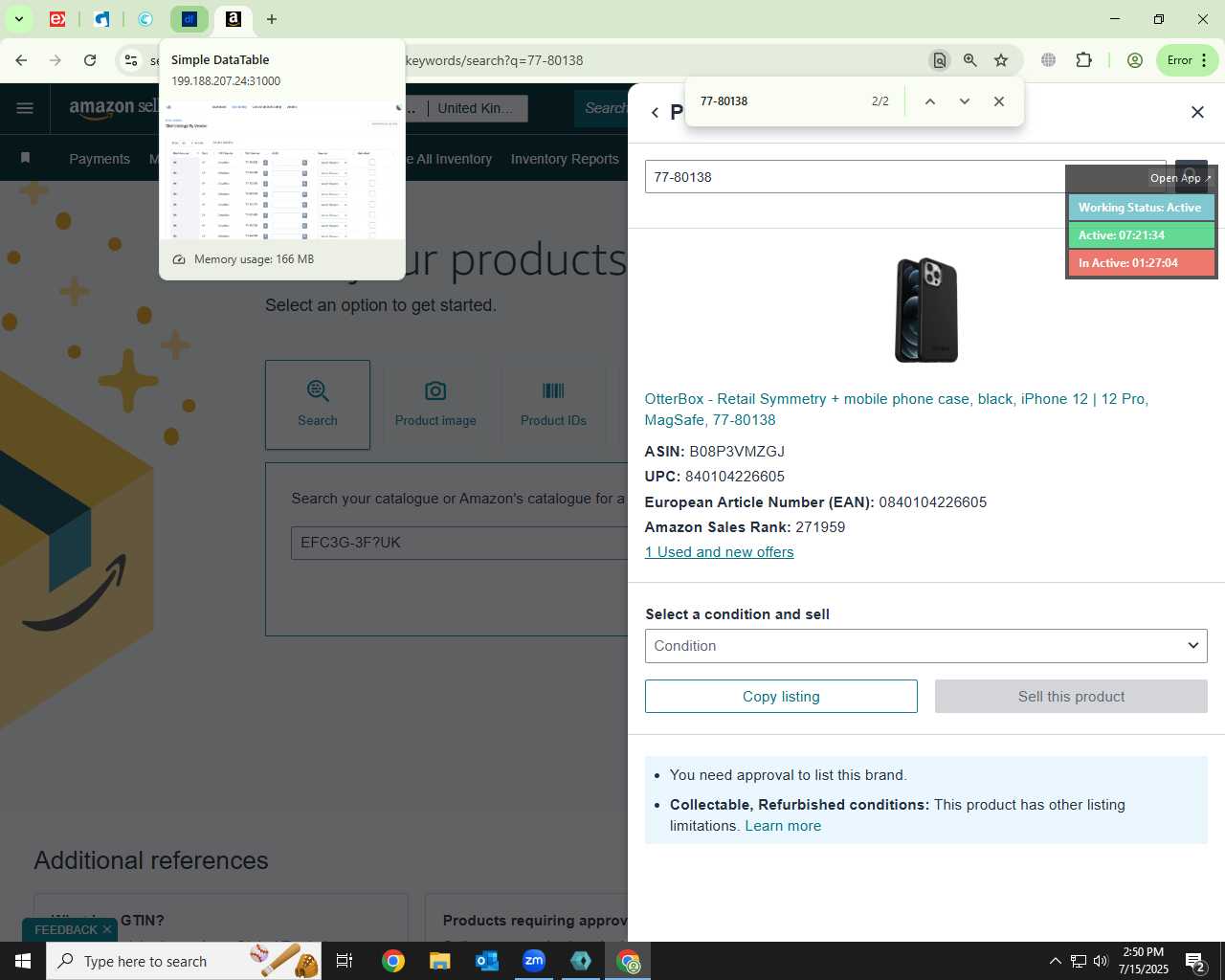Switch to the Amazon browser tab
Viewport: 1225px width, 980px height.
233,19
